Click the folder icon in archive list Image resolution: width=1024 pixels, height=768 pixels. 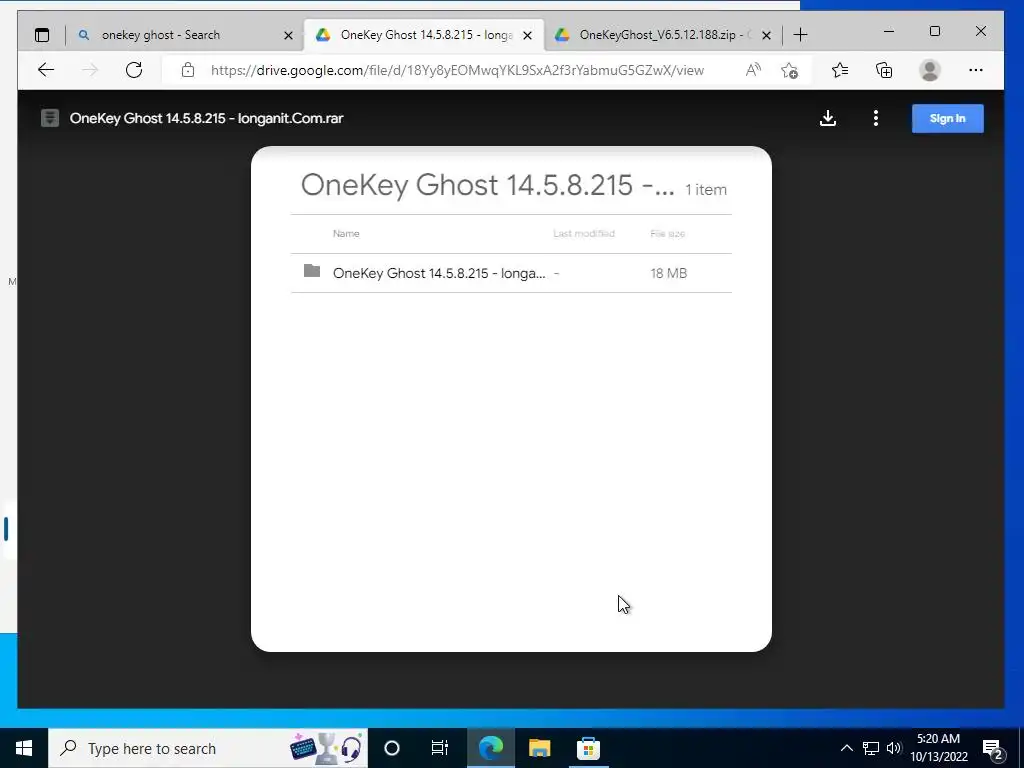[x=312, y=270]
